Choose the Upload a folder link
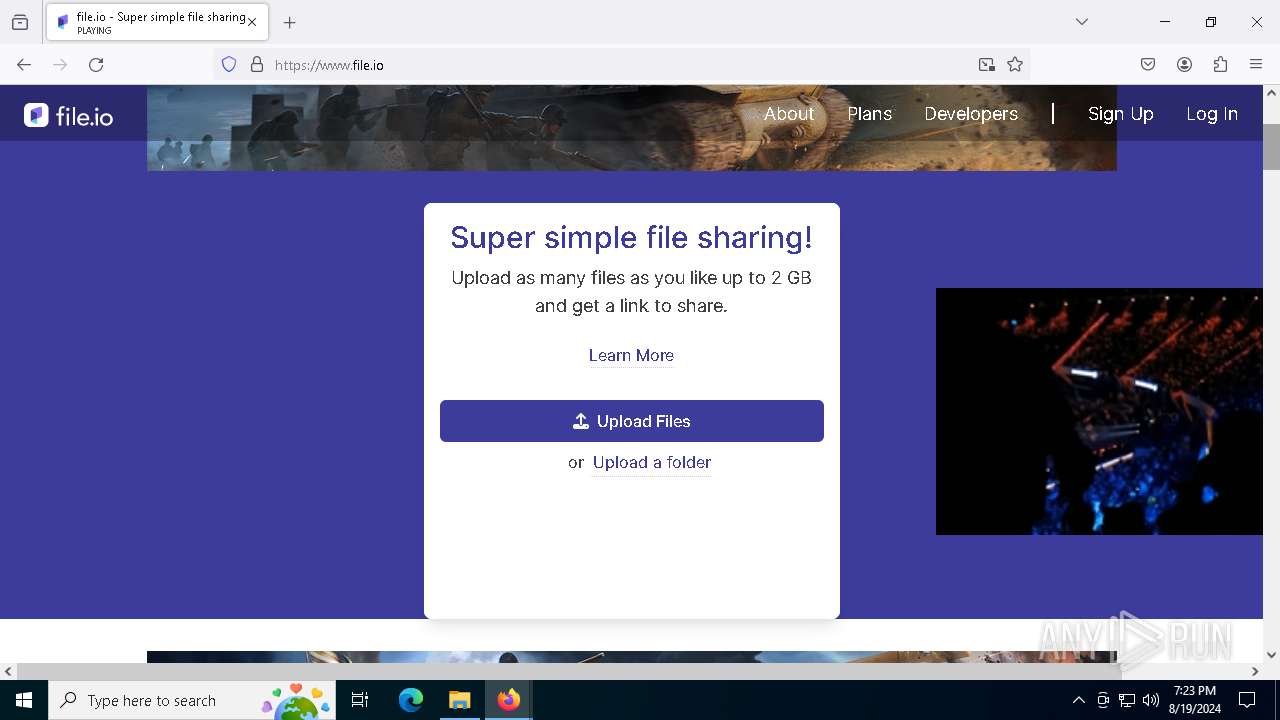The image size is (1280, 720). [x=652, y=462]
